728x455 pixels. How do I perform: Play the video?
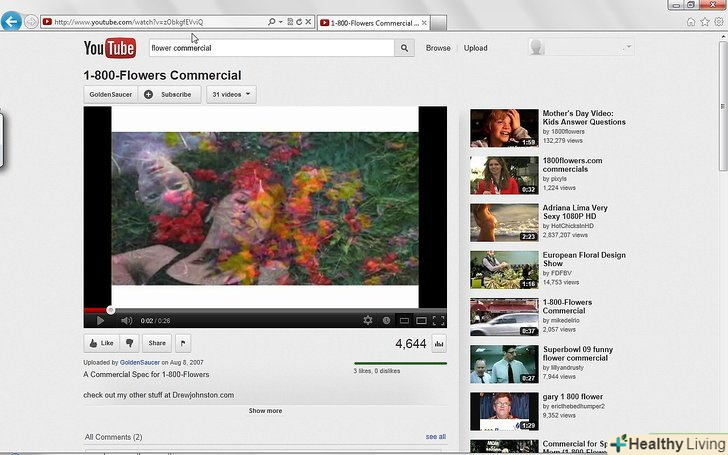click(100, 320)
